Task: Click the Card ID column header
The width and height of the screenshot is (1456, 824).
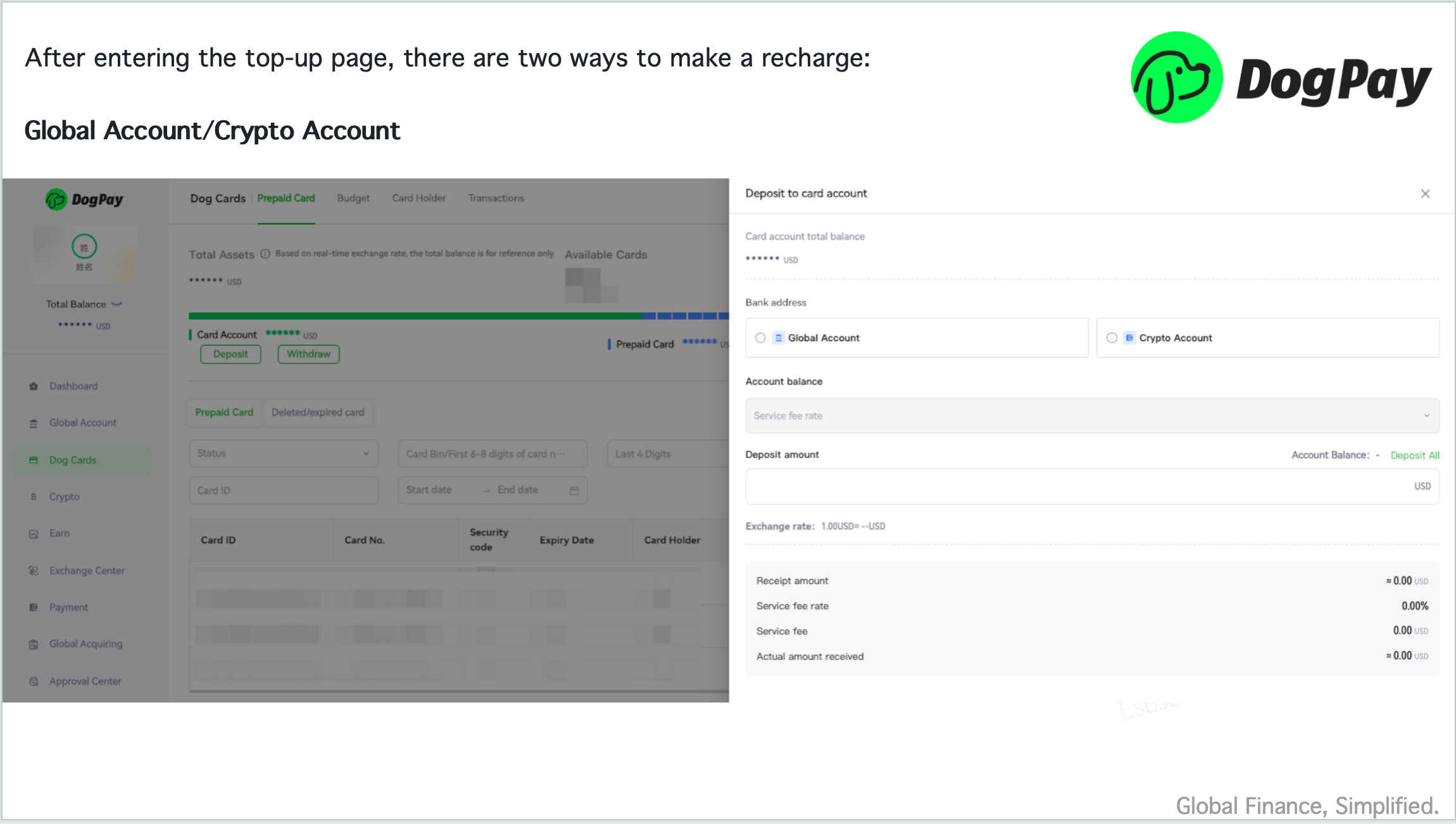Action: click(218, 540)
